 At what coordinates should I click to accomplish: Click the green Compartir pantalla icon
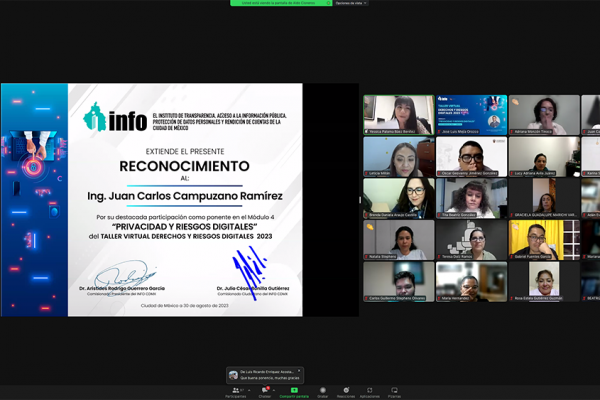tap(294, 390)
